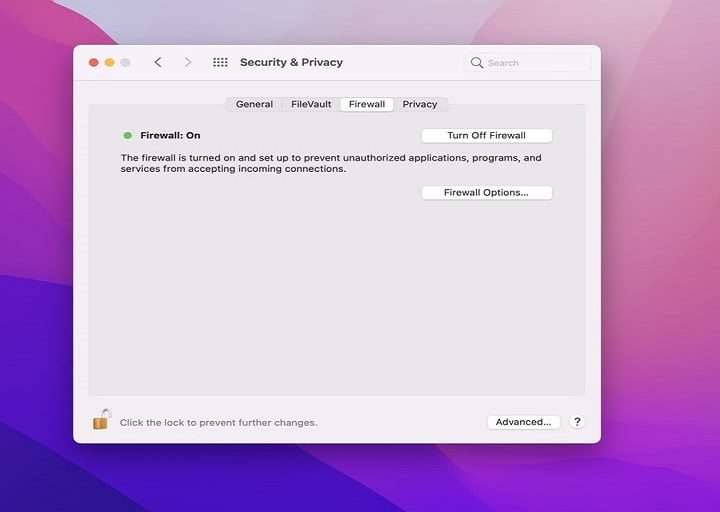
Task: Open the Show All preferences grid icon
Action: [x=220, y=62]
